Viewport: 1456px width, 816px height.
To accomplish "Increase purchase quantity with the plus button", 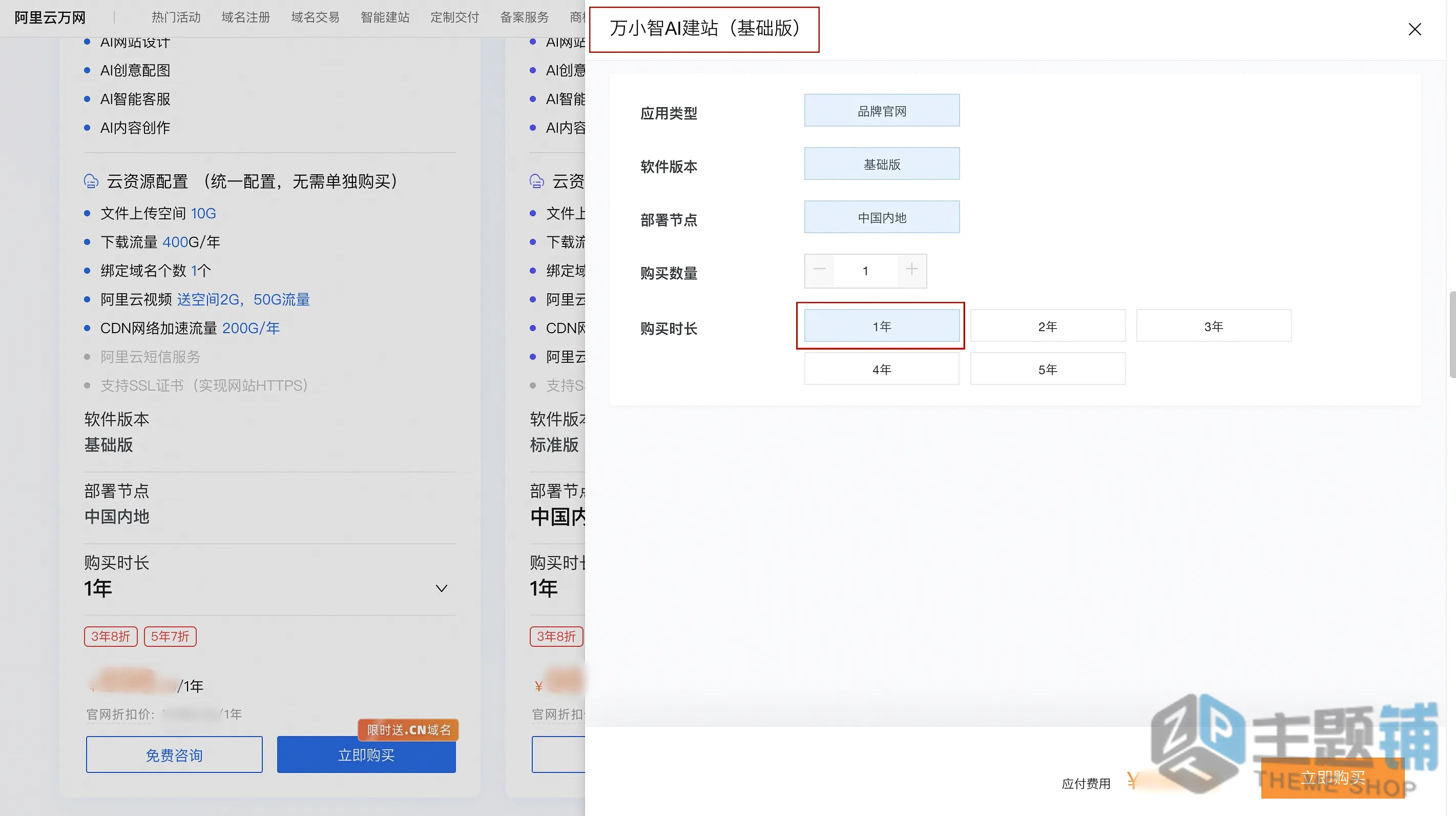I will coord(912,270).
